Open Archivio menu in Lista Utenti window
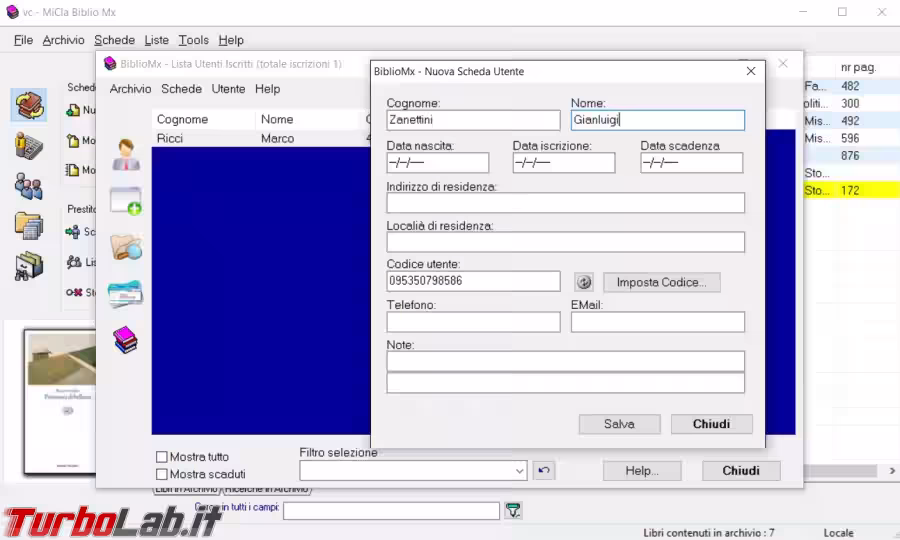Viewport: 900px width, 540px height. pyautogui.click(x=130, y=89)
